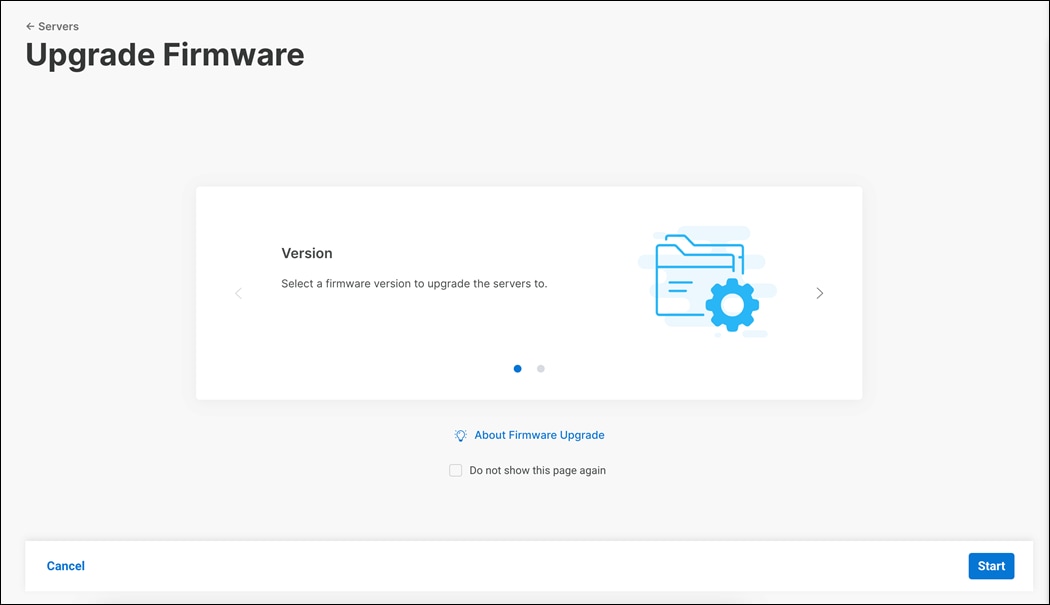Click the gear icon inside the card illustration
The height and width of the screenshot is (605, 1050).
pos(733,303)
